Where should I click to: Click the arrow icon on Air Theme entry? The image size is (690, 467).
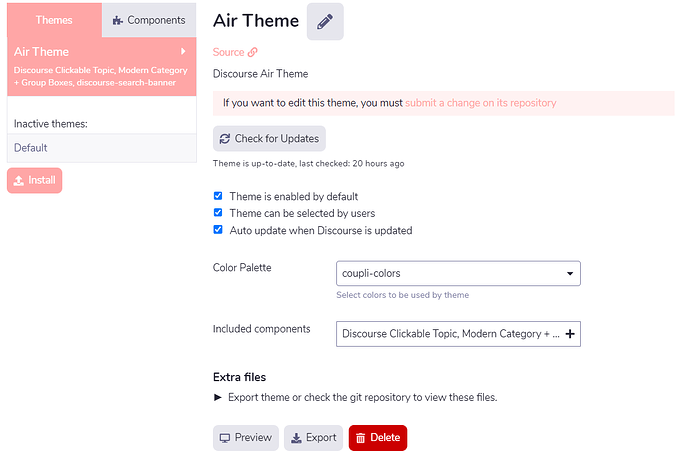point(183,51)
